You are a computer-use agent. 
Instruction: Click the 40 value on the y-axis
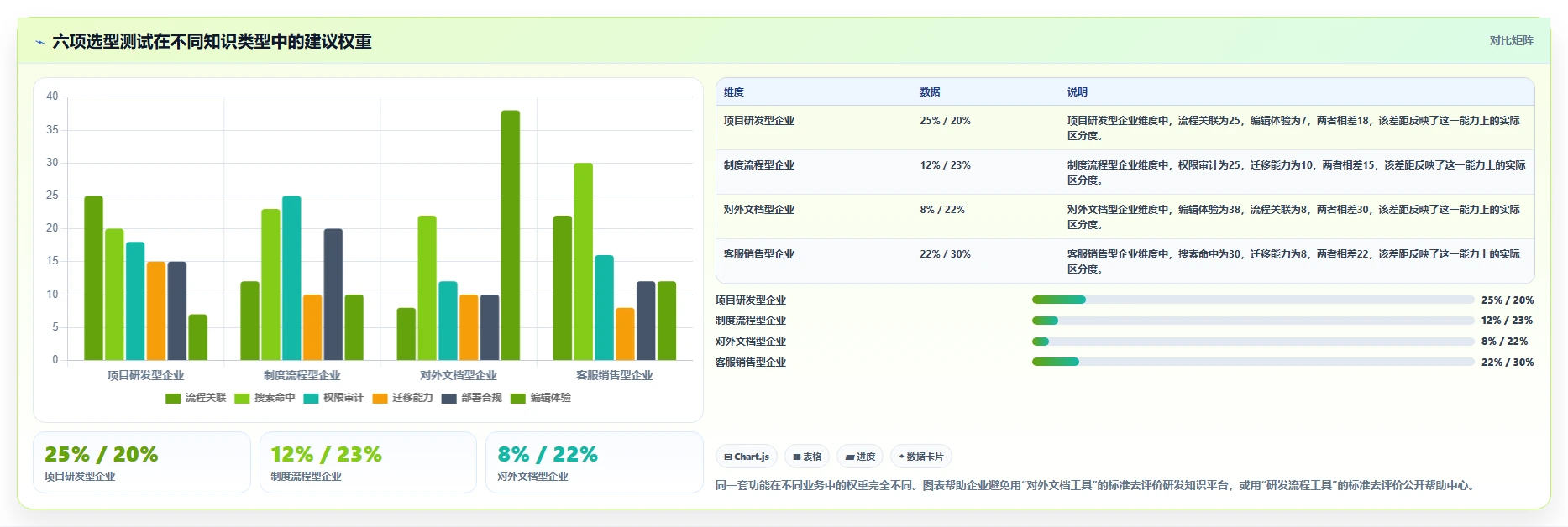click(x=52, y=97)
